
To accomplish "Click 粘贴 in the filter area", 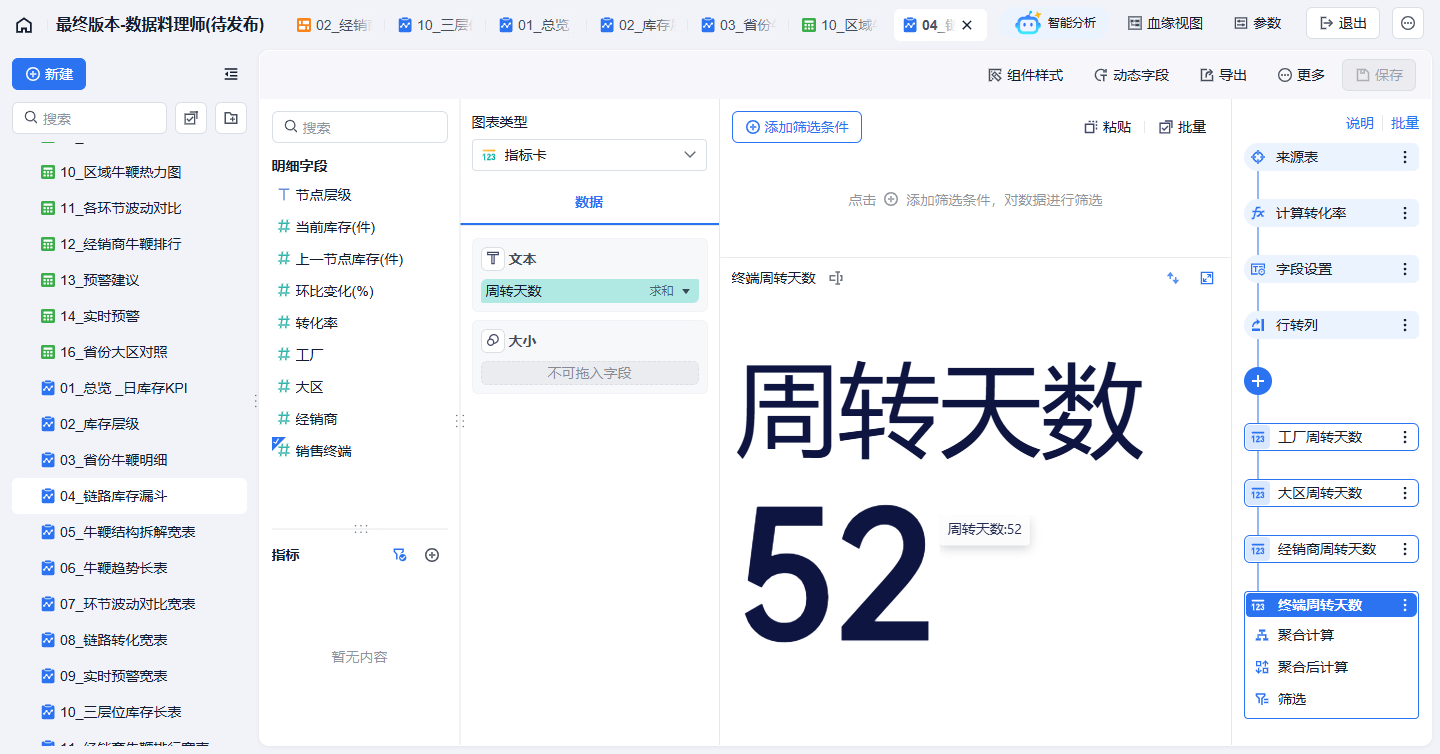I will coord(1108,127).
